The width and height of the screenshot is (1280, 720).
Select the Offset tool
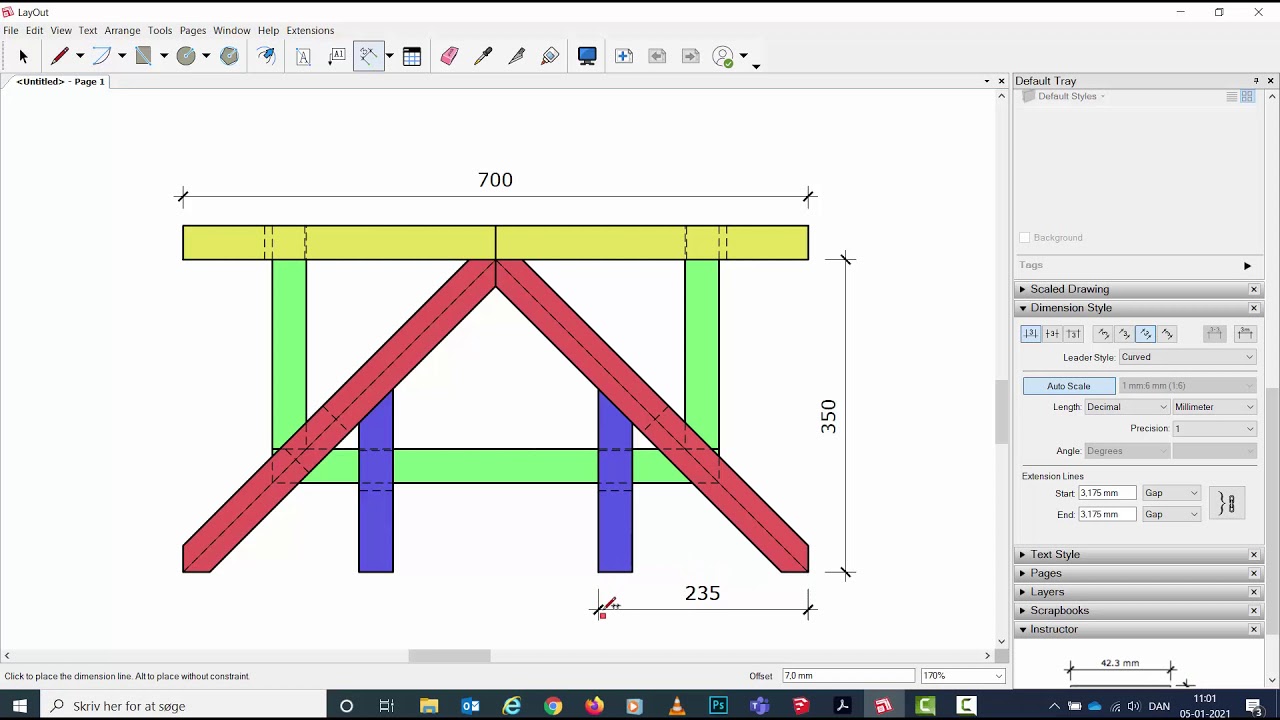(x=266, y=57)
